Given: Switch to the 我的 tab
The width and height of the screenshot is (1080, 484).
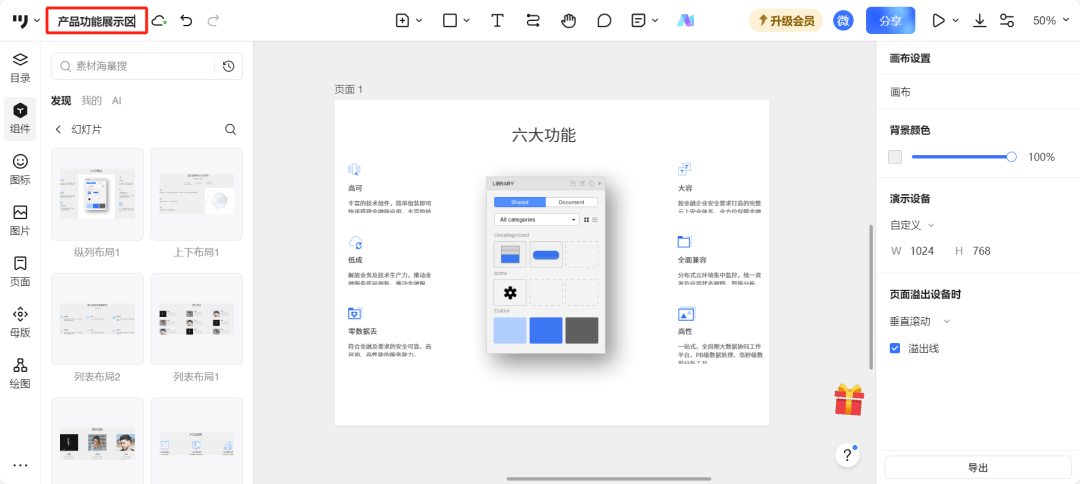Looking at the screenshot, I should (92, 101).
